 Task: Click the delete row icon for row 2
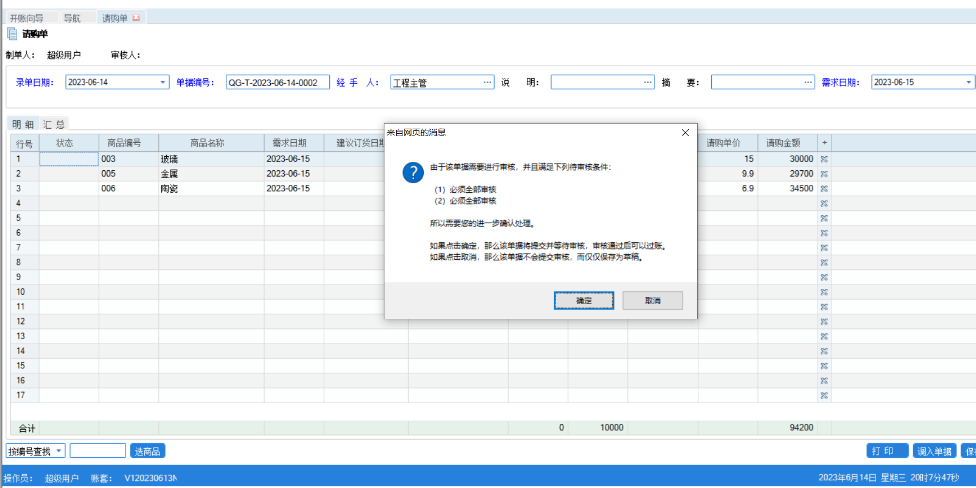coord(824,174)
